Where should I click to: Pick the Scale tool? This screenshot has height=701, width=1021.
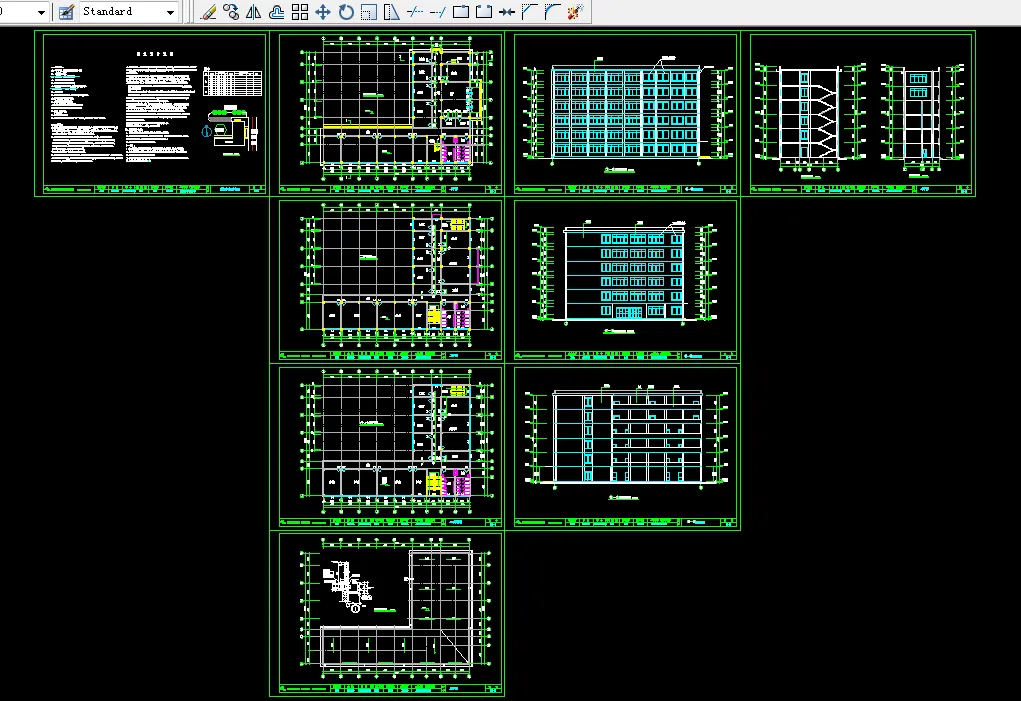[x=369, y=12]
